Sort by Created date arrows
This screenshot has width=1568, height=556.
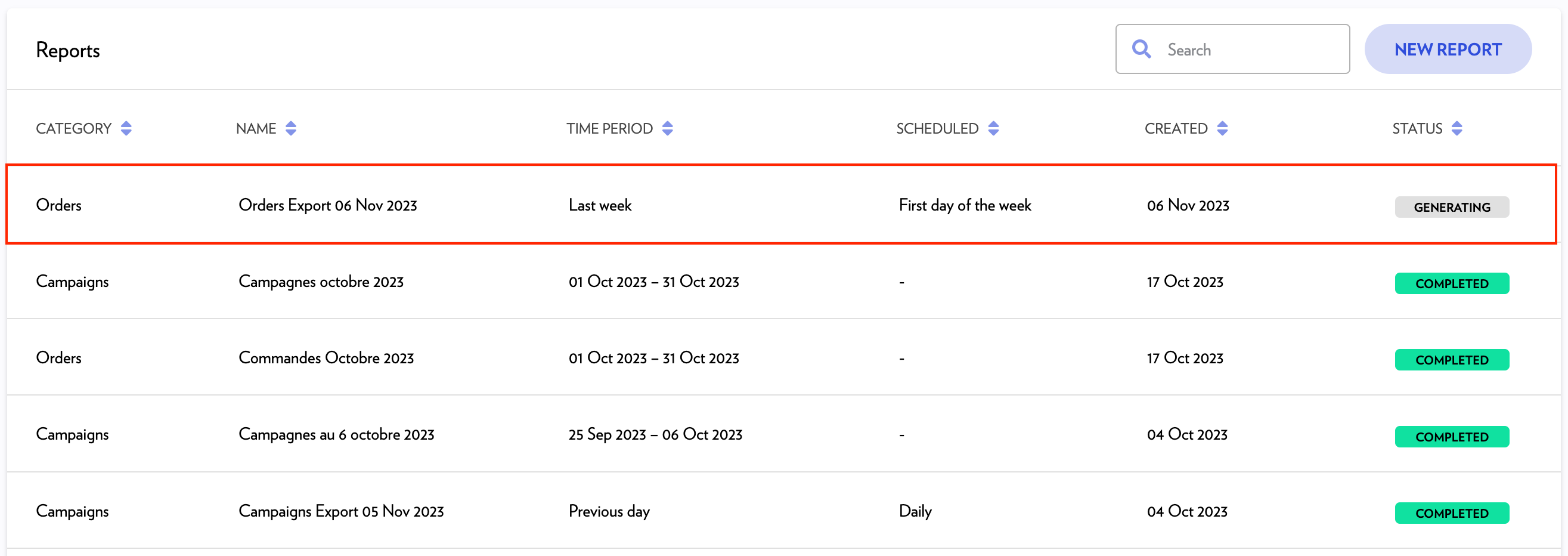1222,128
